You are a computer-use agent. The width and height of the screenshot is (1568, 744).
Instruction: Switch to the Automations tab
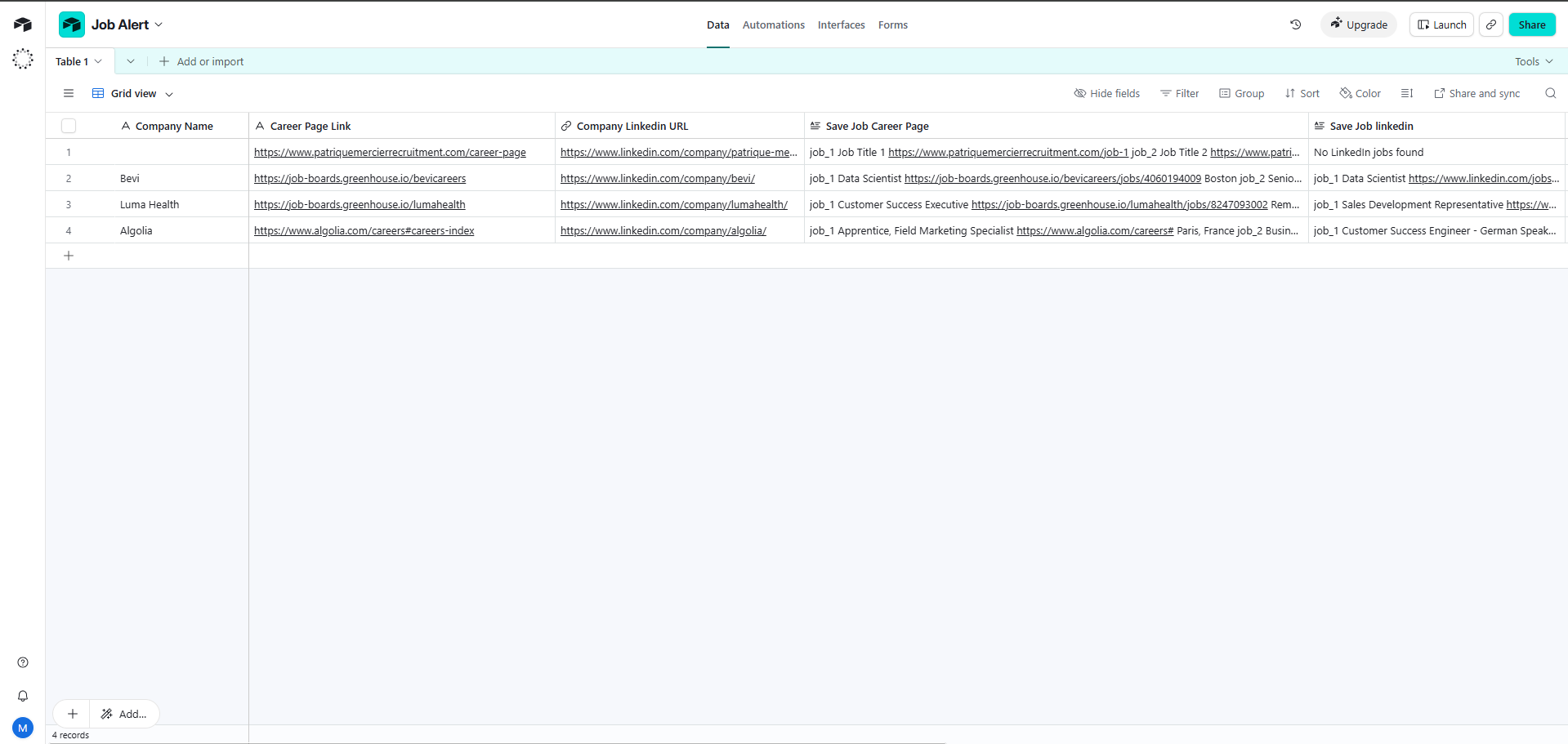773,25
